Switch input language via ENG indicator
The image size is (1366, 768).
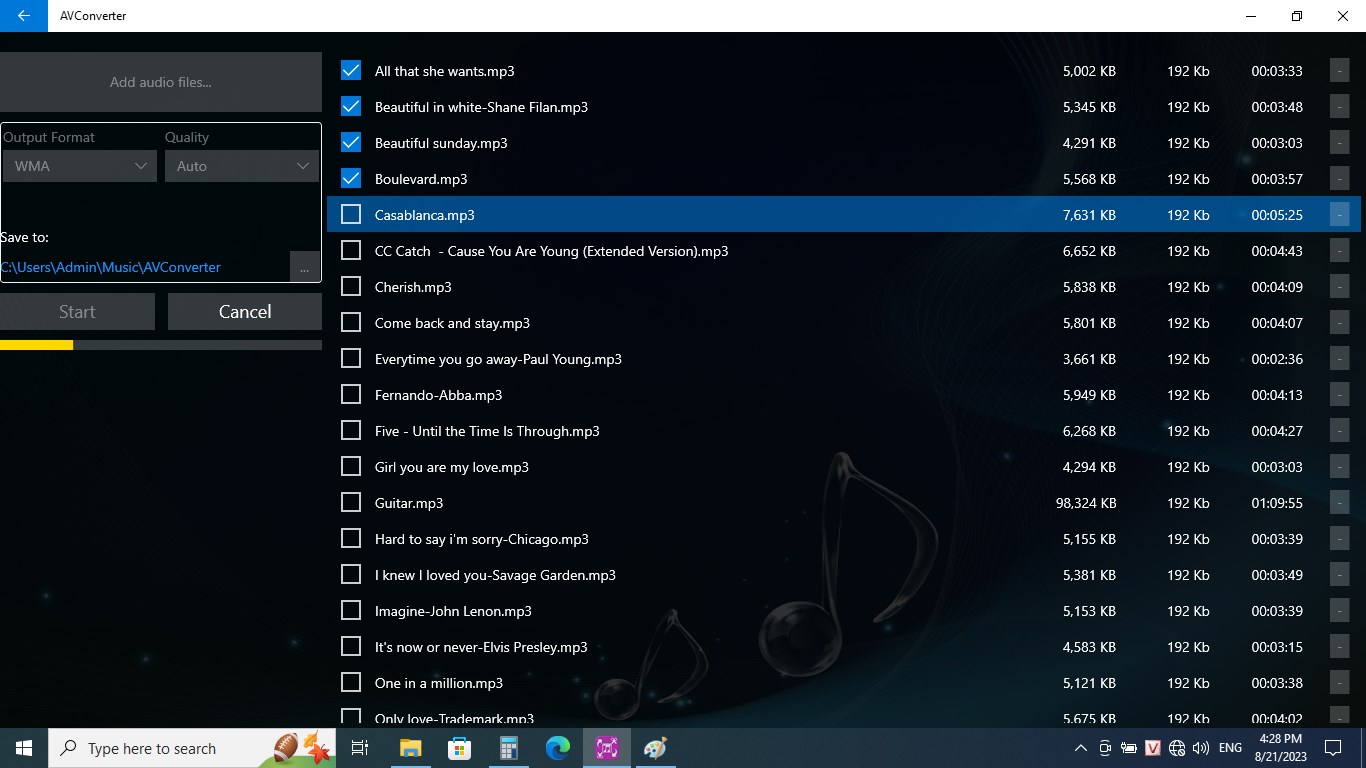click(1230, 748)
